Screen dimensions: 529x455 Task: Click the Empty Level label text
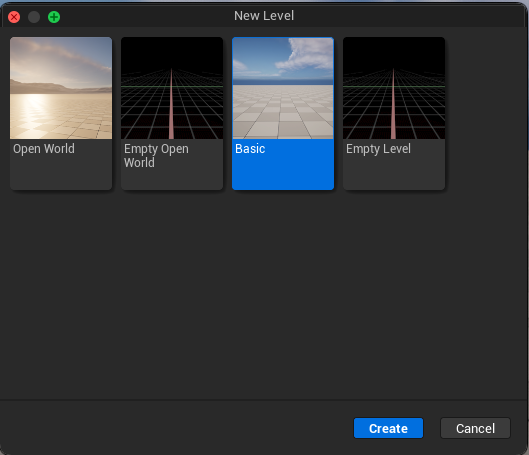378,149
